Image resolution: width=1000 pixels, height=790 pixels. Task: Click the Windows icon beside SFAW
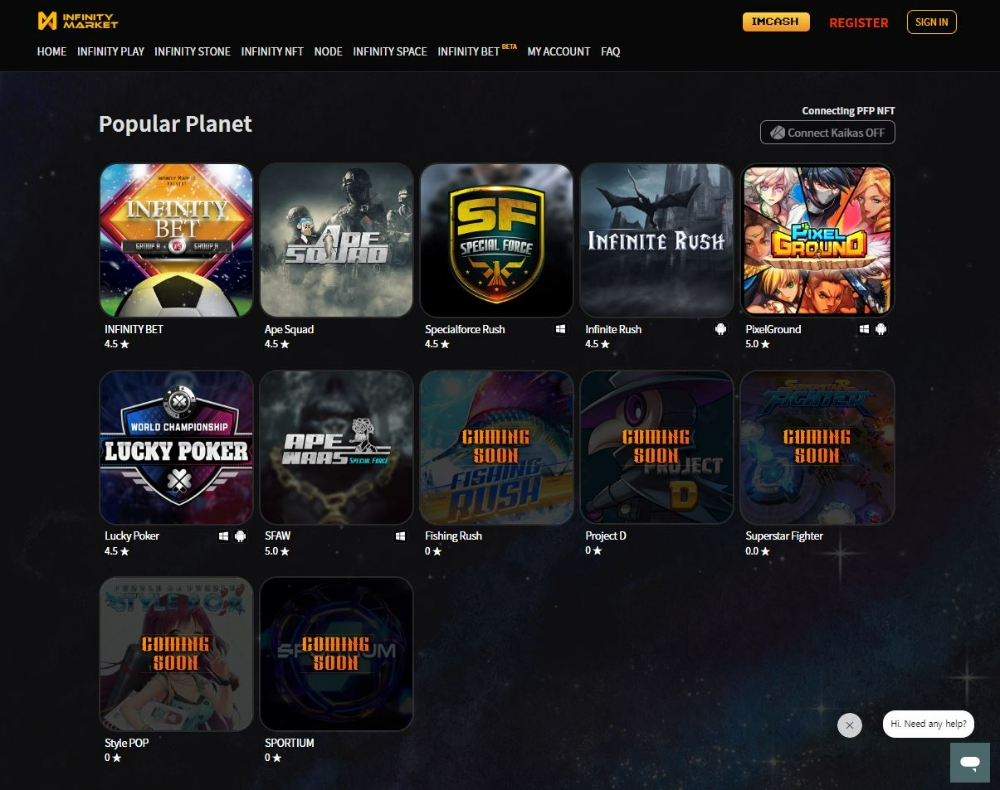[x=400, y=536]
